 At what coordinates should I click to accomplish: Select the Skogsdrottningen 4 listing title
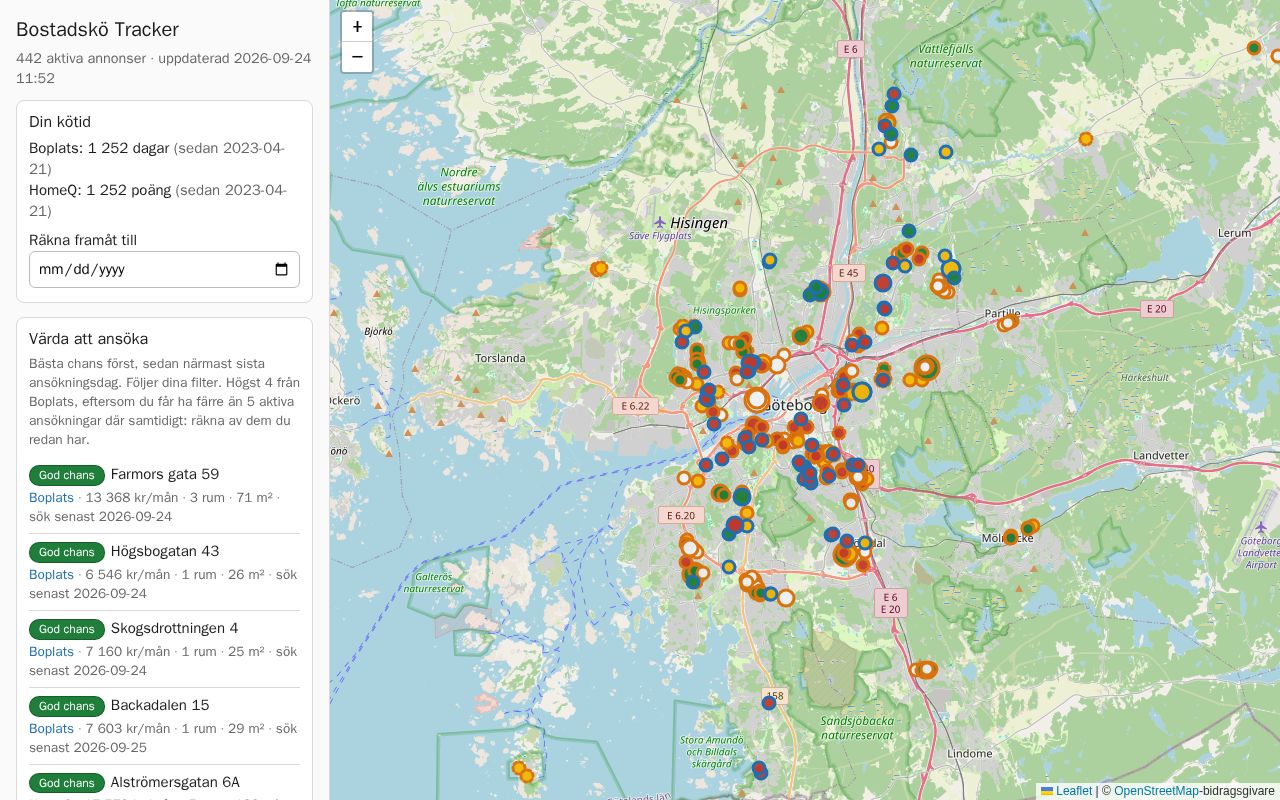175,628
